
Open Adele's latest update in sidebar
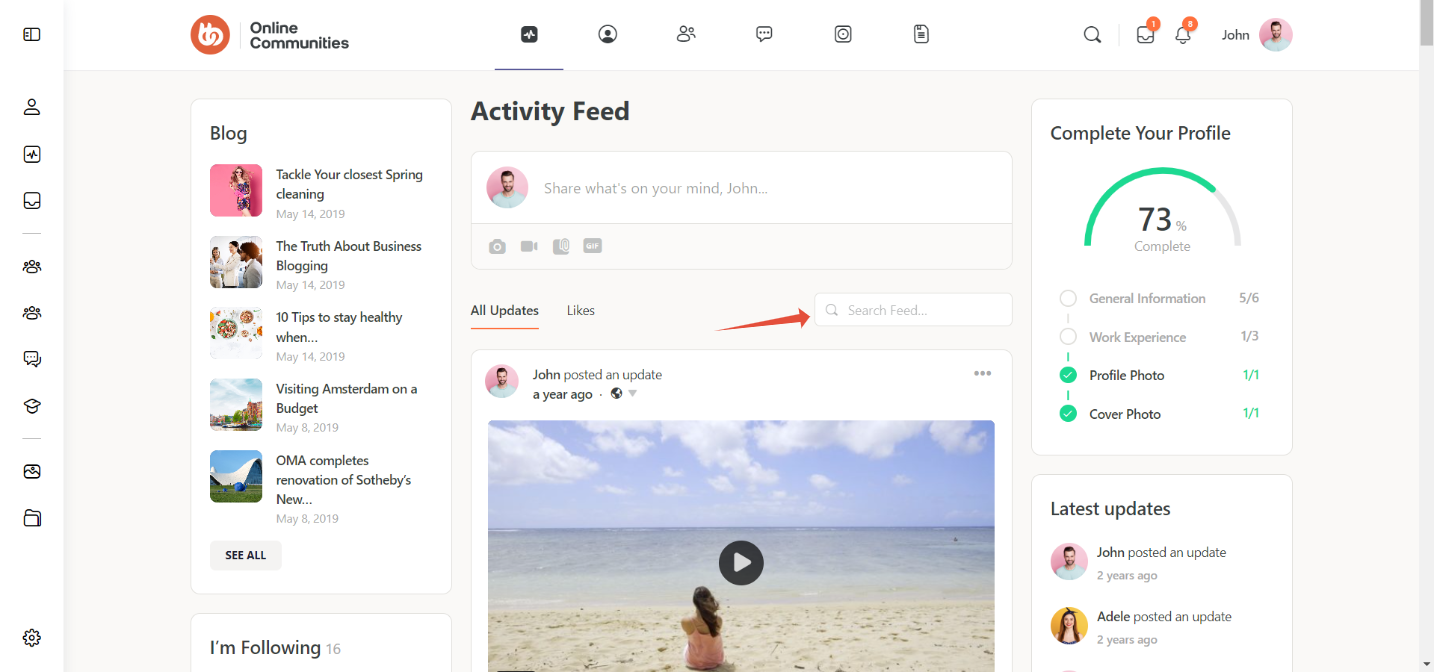1164,616
